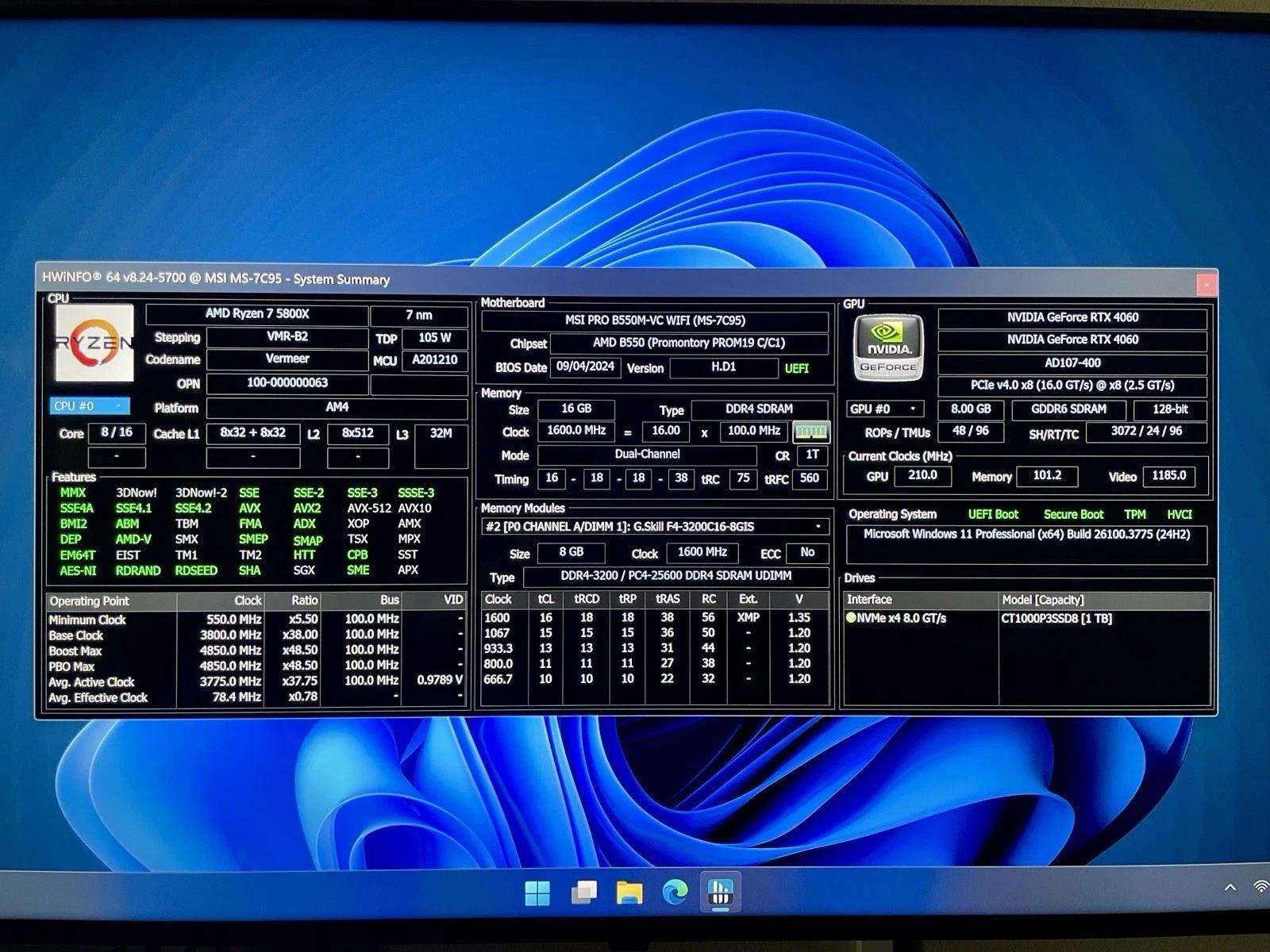Screen dimensions: 1270x952
Task: Click the ECC No field in Memory Modules
Action: click(807, 553)
